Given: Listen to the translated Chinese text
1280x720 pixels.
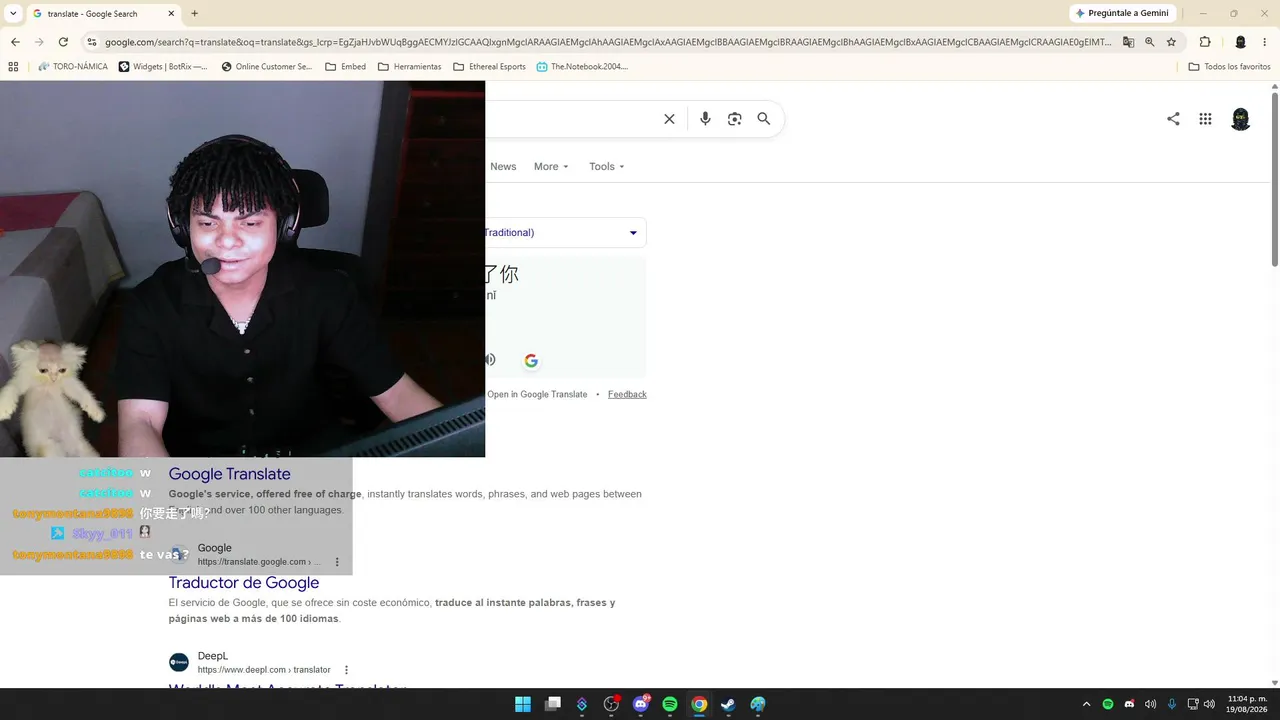Looking at the screenshot, I should point(490,360).
